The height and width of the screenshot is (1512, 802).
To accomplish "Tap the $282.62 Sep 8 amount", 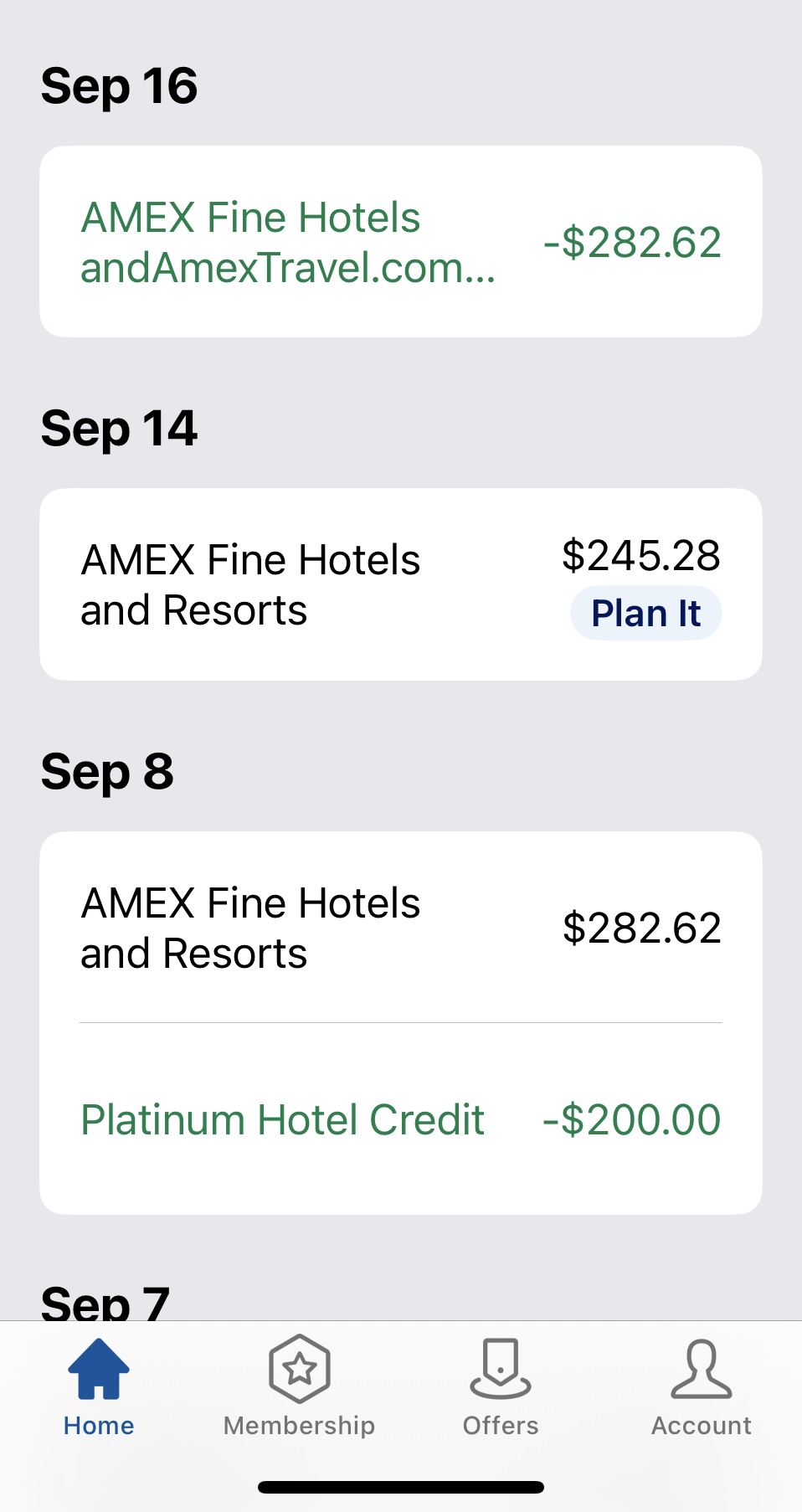I will (641, 928).
